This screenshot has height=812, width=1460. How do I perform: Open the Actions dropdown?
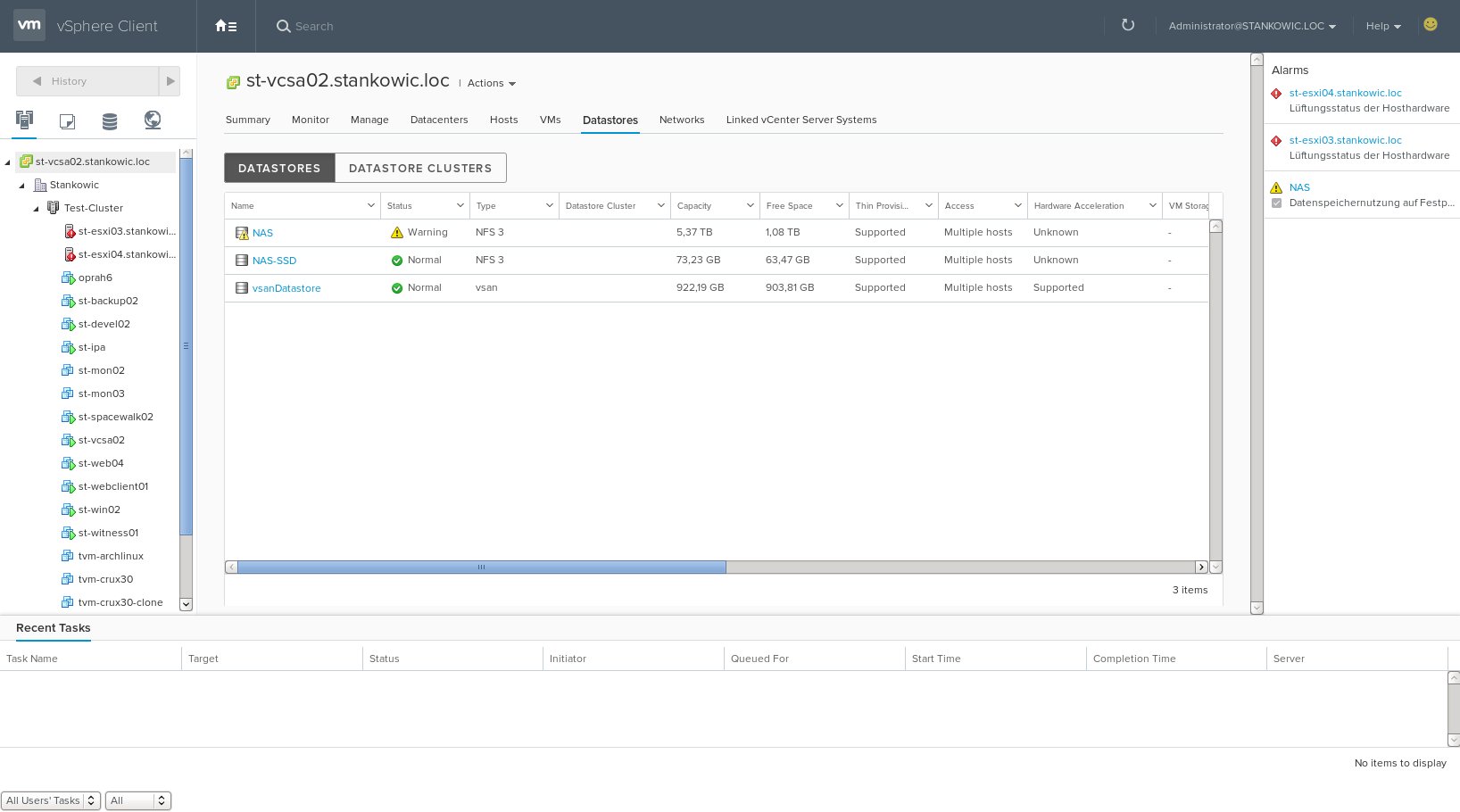pyautogui.click(x=492, y=83)
